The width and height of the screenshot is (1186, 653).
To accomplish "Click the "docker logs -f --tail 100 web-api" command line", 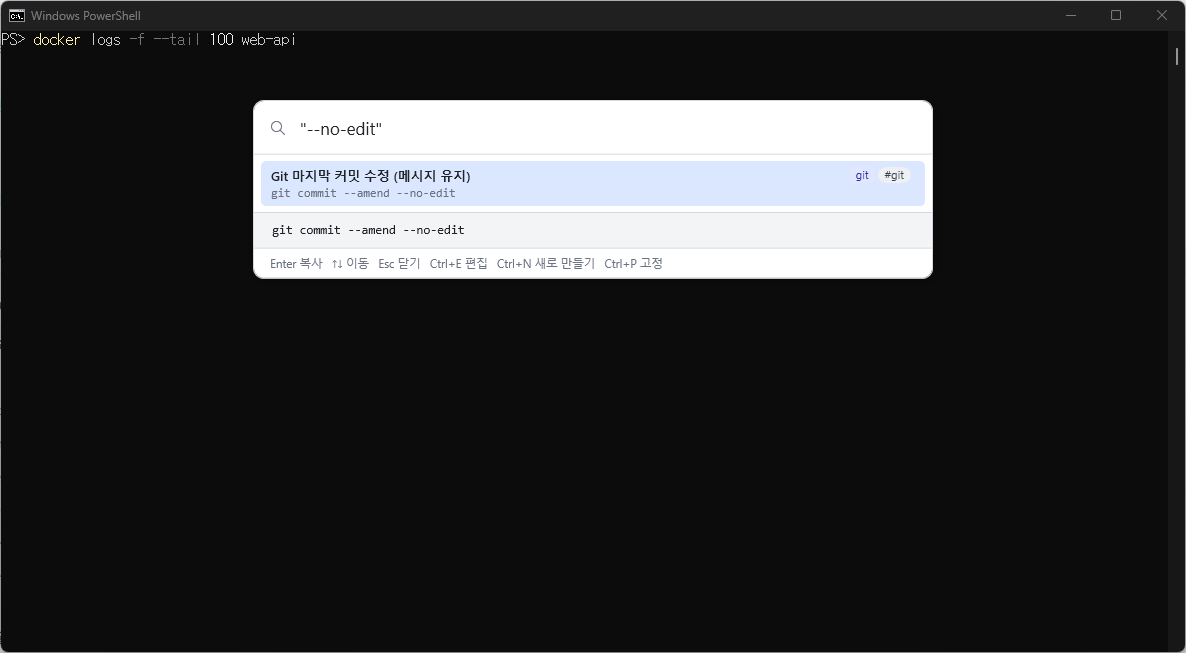I will pyautogui.click(x=164, y=39).
